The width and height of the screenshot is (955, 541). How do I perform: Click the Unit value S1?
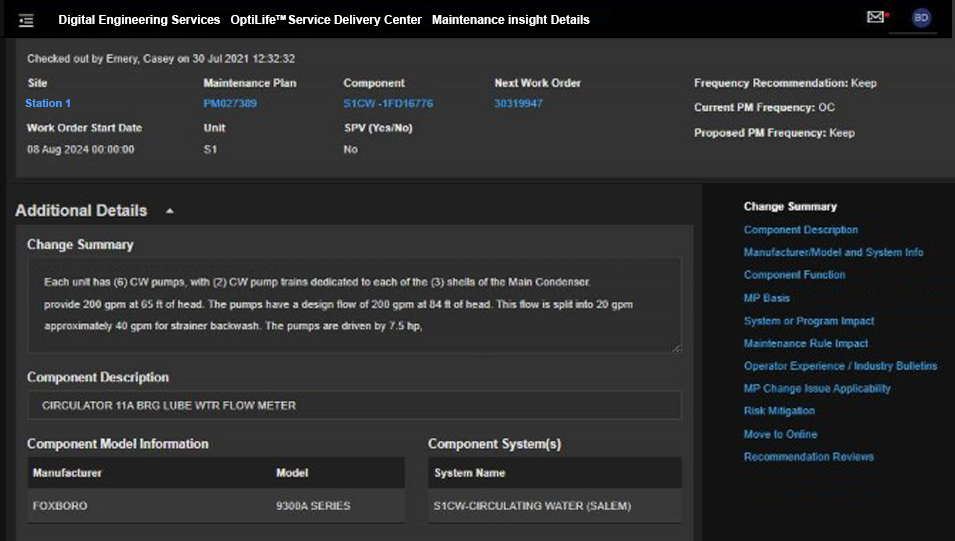pos(210,149)
